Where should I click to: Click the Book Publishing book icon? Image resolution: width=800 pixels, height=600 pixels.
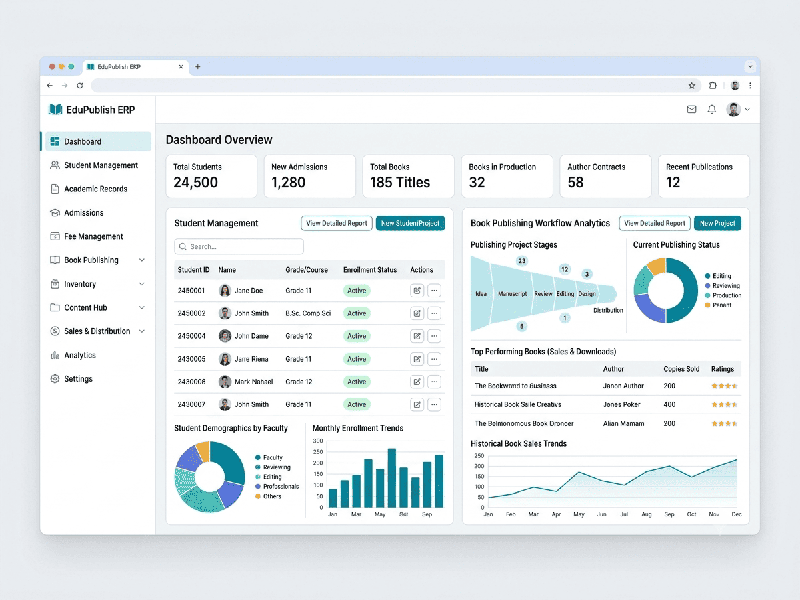(55, 260)
